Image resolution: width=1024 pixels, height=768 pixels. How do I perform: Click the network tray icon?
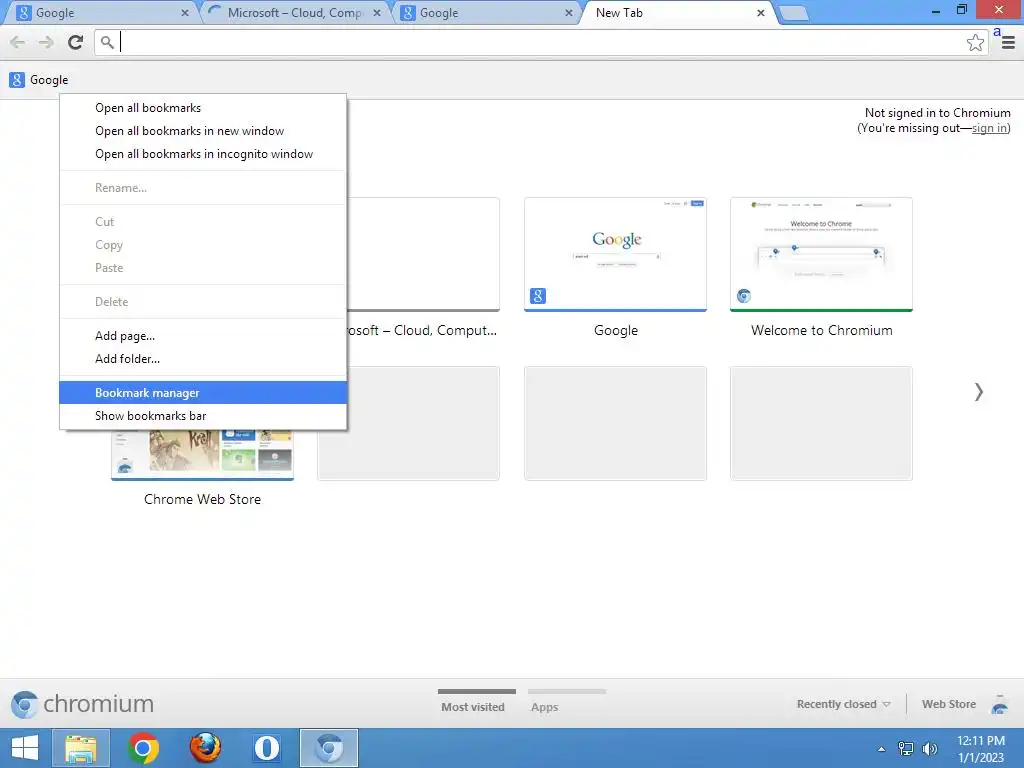coord(906,748)
